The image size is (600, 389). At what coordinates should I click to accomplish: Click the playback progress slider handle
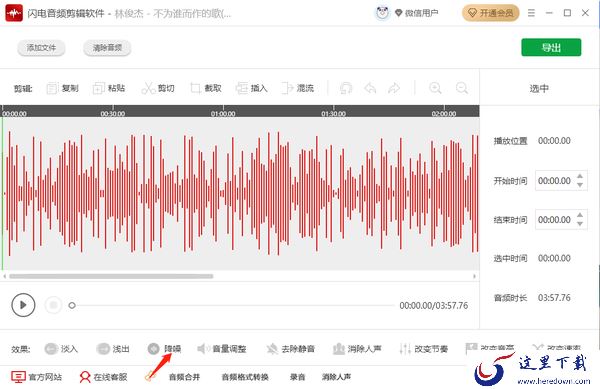click(x=72, y=305)
